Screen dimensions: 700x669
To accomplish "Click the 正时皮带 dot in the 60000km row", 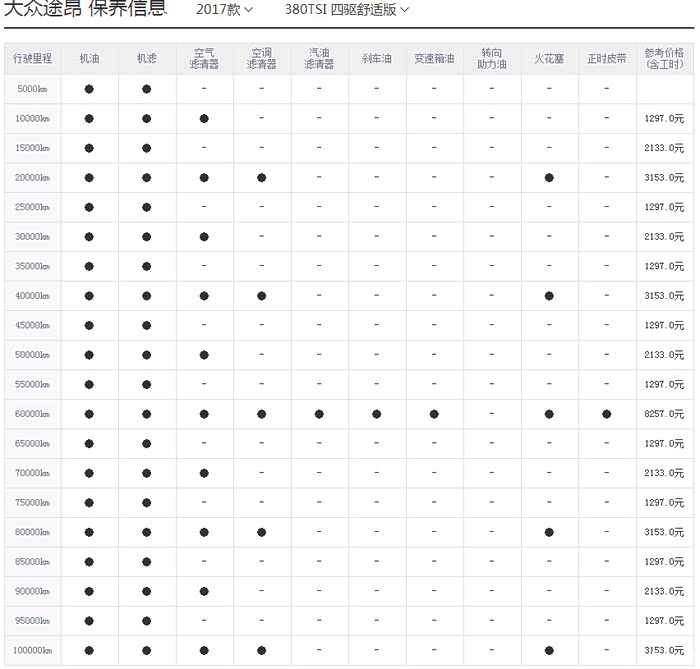I will (607, 414).
